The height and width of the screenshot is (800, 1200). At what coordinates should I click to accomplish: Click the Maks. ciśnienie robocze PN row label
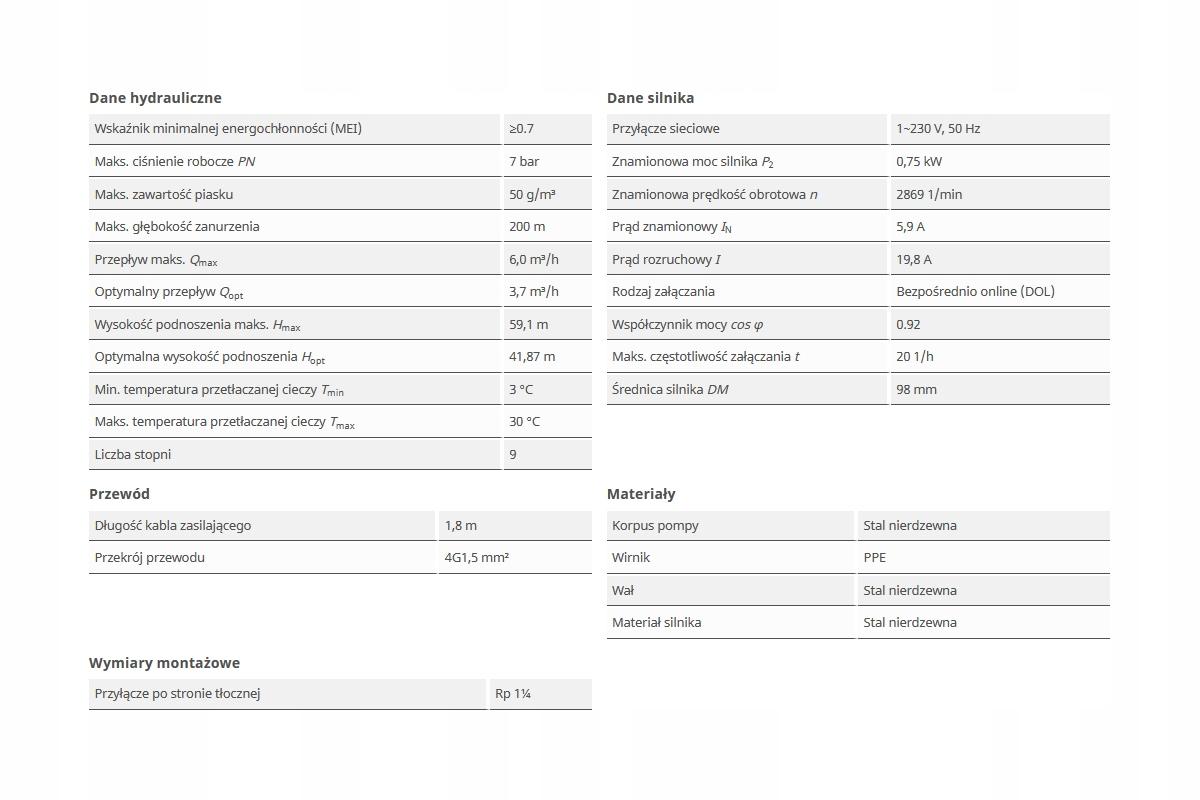(175, 161)
